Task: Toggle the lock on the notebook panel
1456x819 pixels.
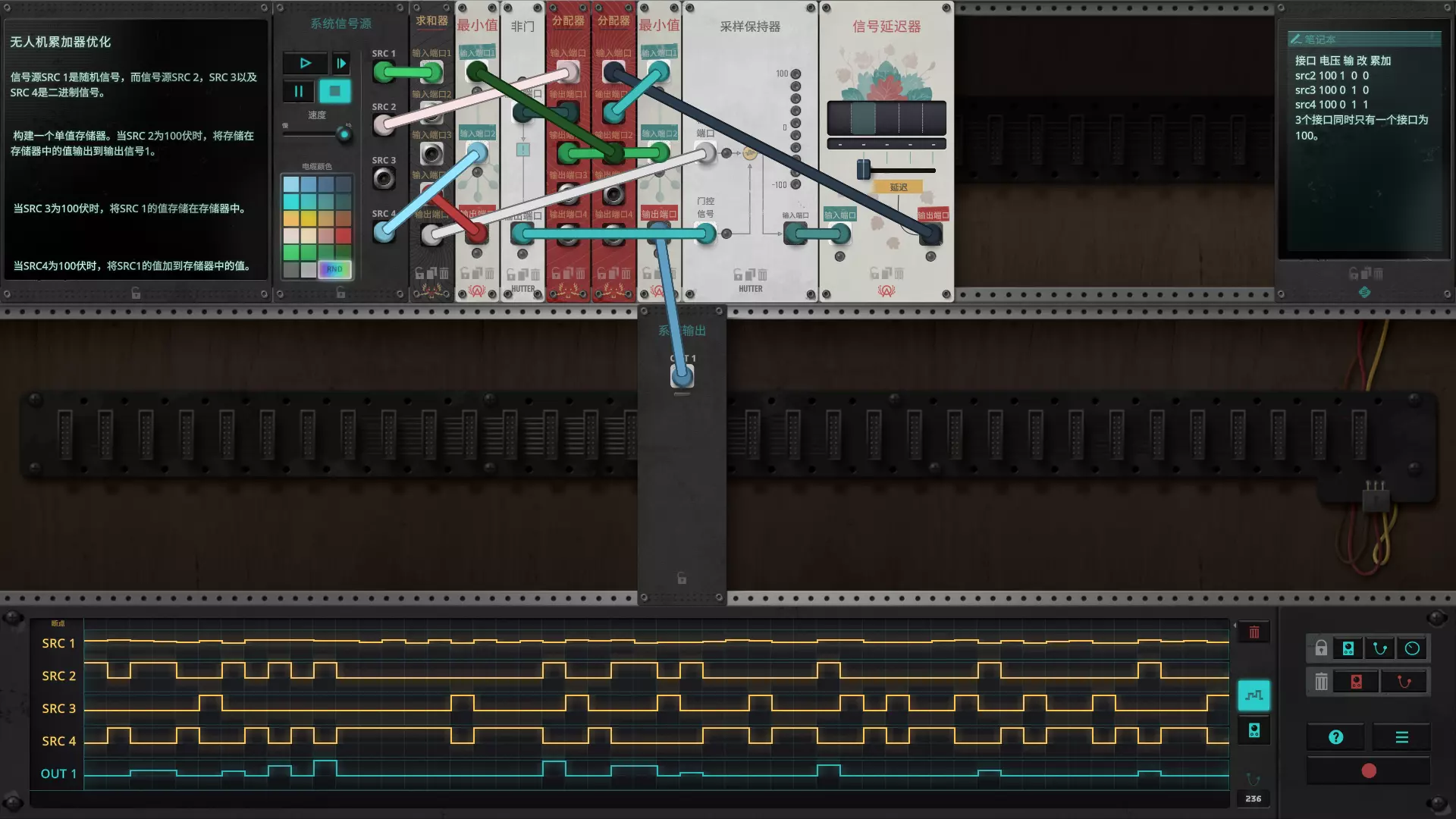Action: pyautogui.click(x=1354, y=274)
